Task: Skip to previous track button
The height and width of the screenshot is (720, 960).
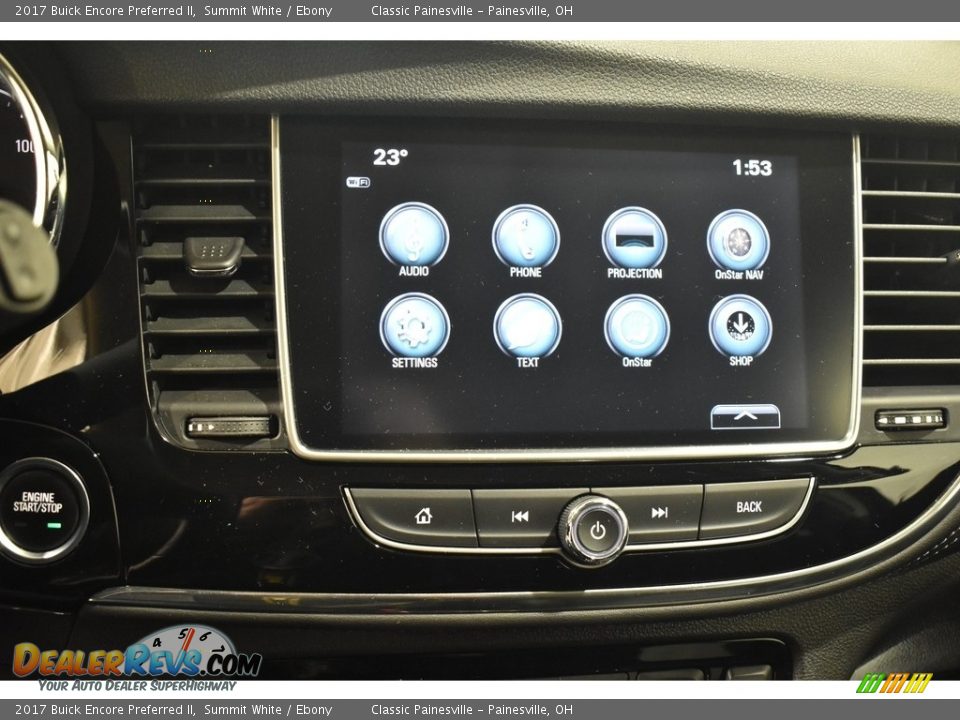Action: point(519,517)
